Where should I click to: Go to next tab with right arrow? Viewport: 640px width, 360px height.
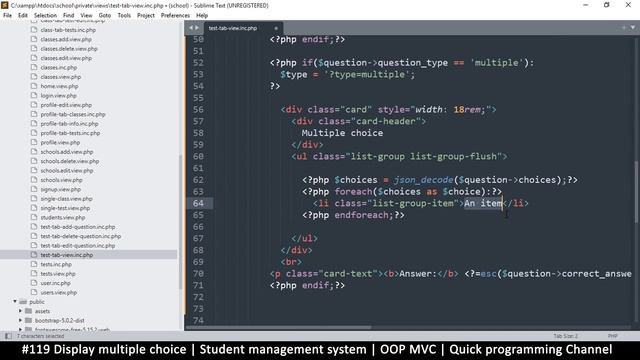197,28
